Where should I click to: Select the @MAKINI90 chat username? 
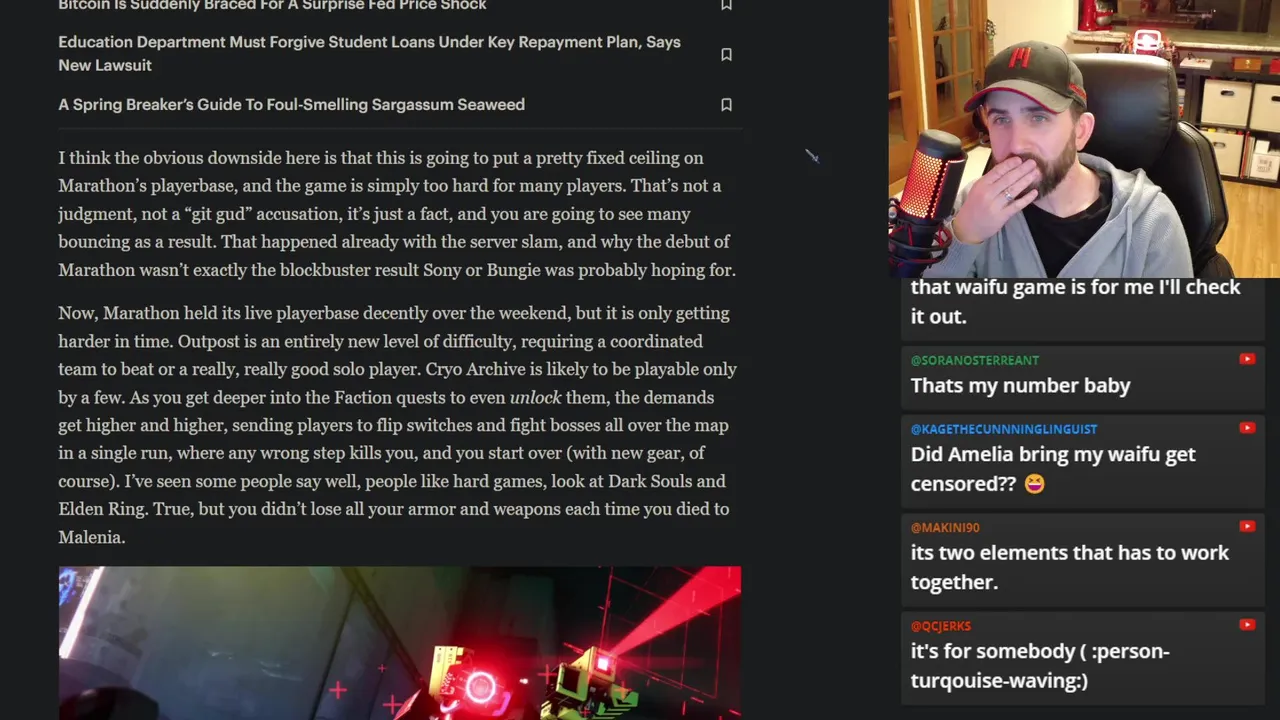tap(945, 527)
